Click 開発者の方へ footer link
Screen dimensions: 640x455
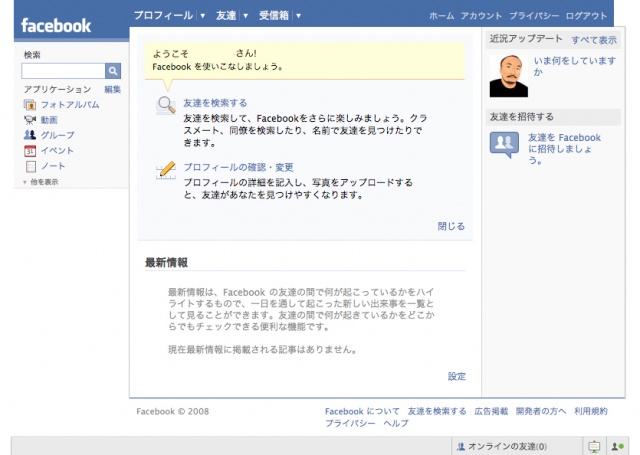(x=541, y=411)
